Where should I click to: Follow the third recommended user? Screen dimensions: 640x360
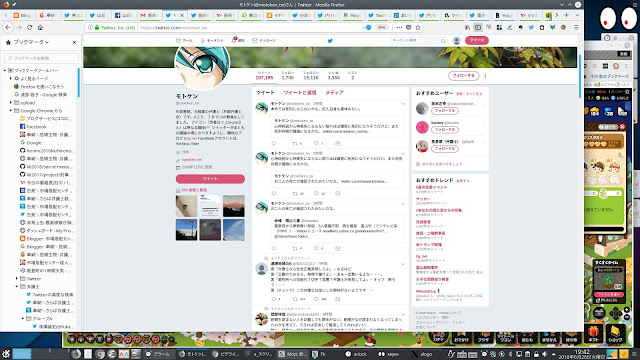click(444, 149)
